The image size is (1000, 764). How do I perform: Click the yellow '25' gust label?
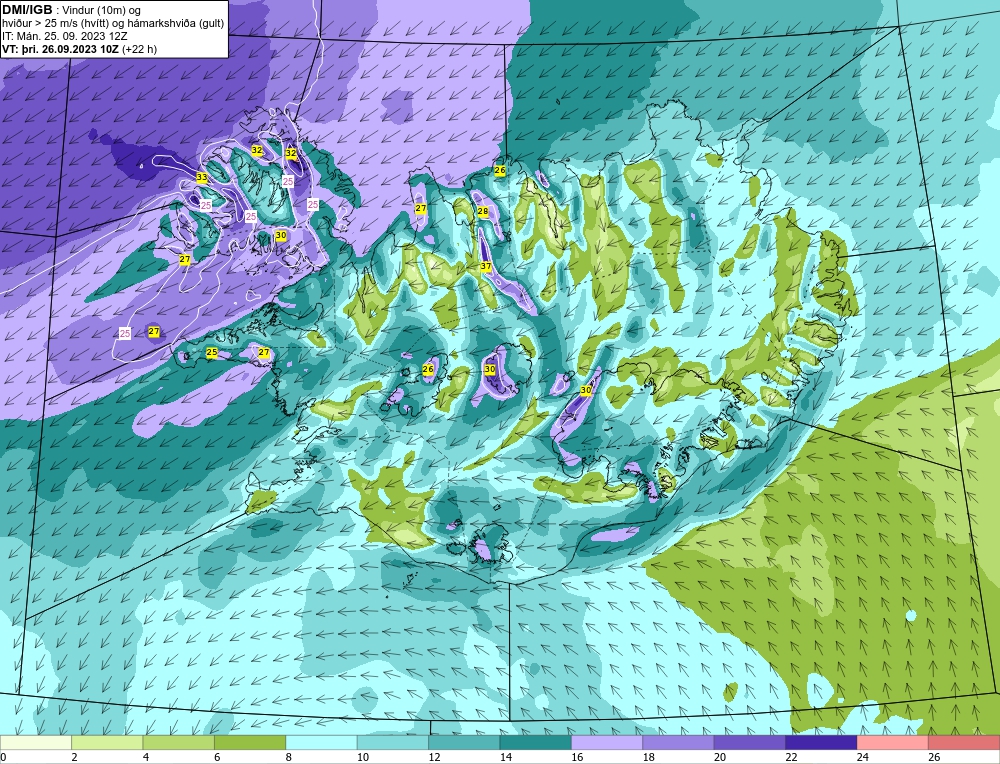[x=212, y=352]
